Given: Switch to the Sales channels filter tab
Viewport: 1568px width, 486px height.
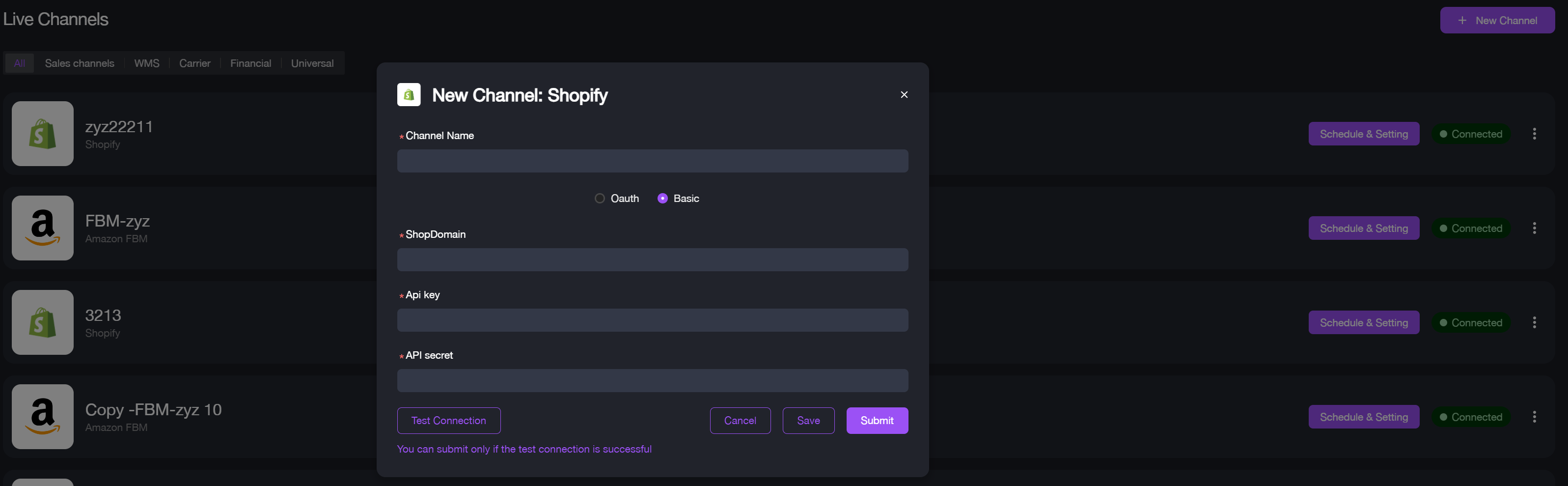Looking at the screenshot, I should point(79,63).
